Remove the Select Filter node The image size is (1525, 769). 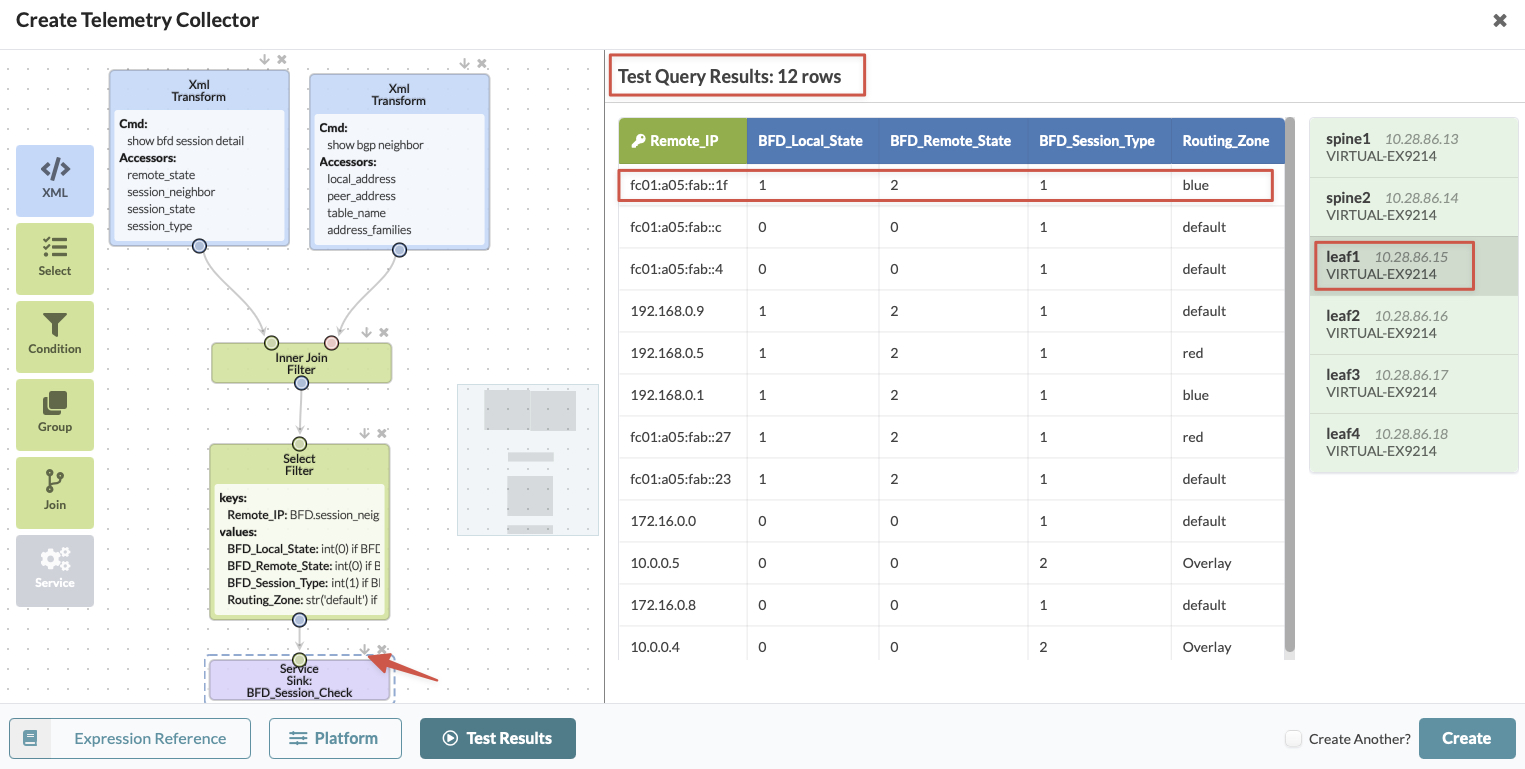[x=382, y=434]
